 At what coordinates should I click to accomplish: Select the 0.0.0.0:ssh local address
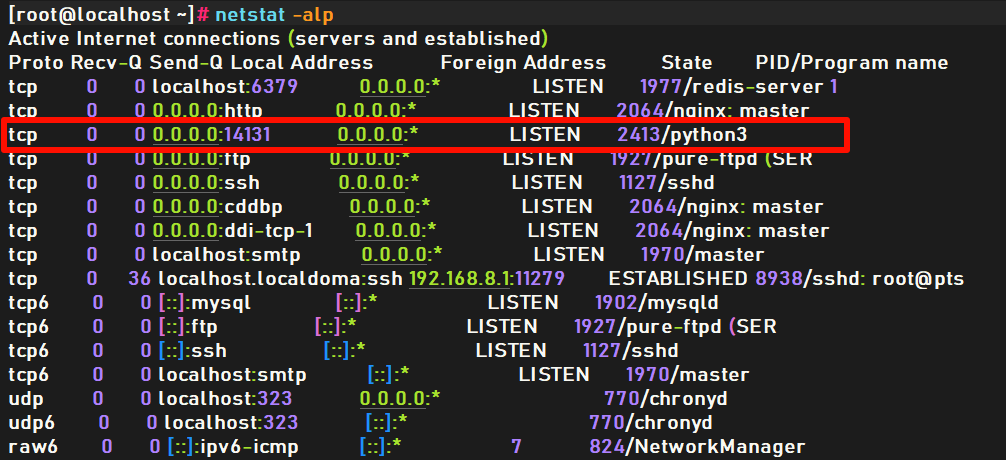coord(206,183)
